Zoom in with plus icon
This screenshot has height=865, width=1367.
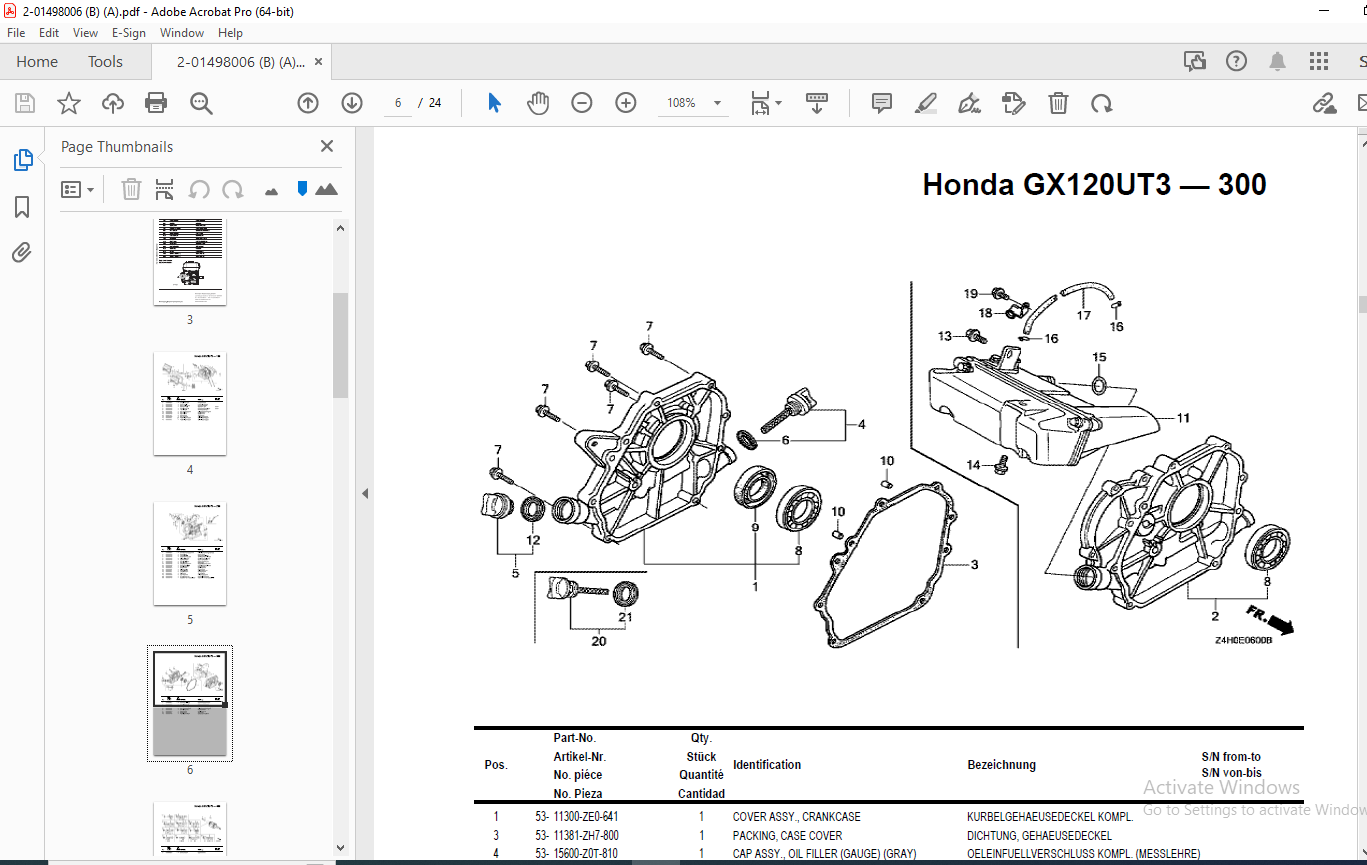pos(626,103)
